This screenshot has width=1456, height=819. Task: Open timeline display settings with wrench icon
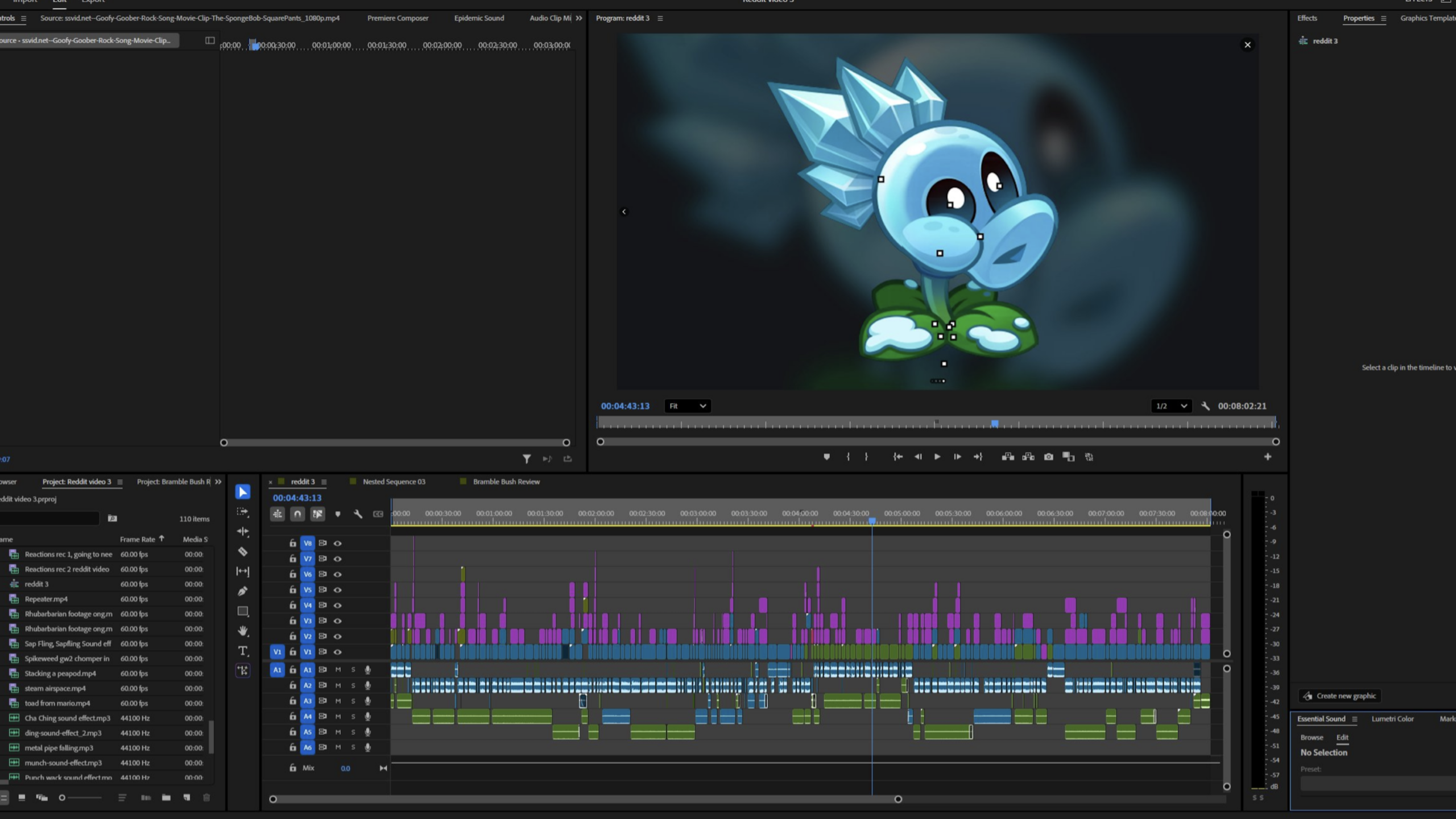pyautogui.click(x=358, y=514)
